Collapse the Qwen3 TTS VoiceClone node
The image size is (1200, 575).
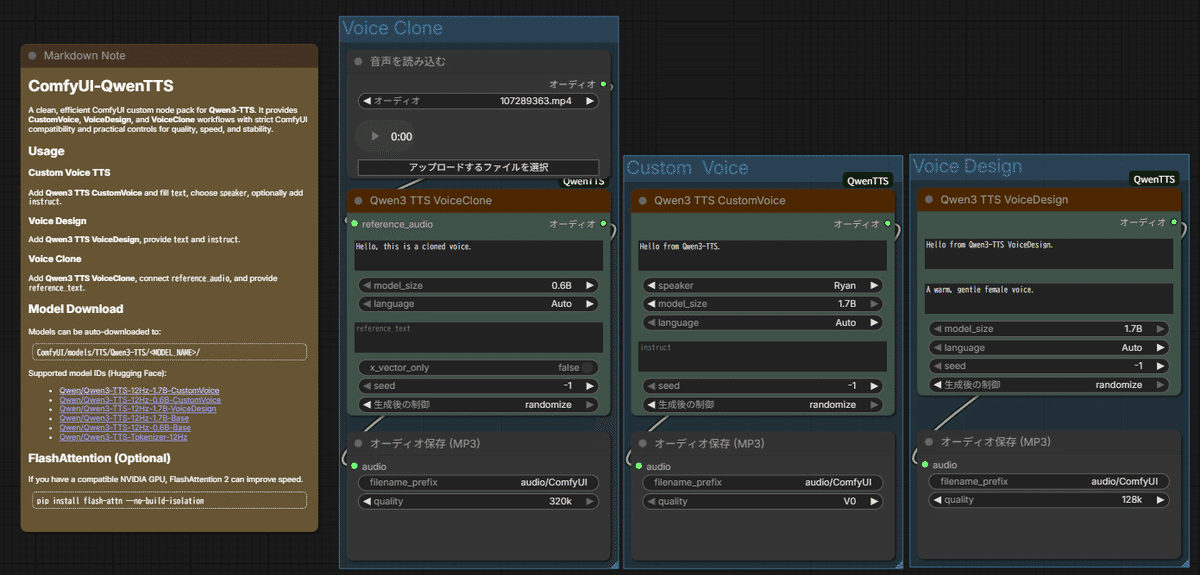click(358, 200)
